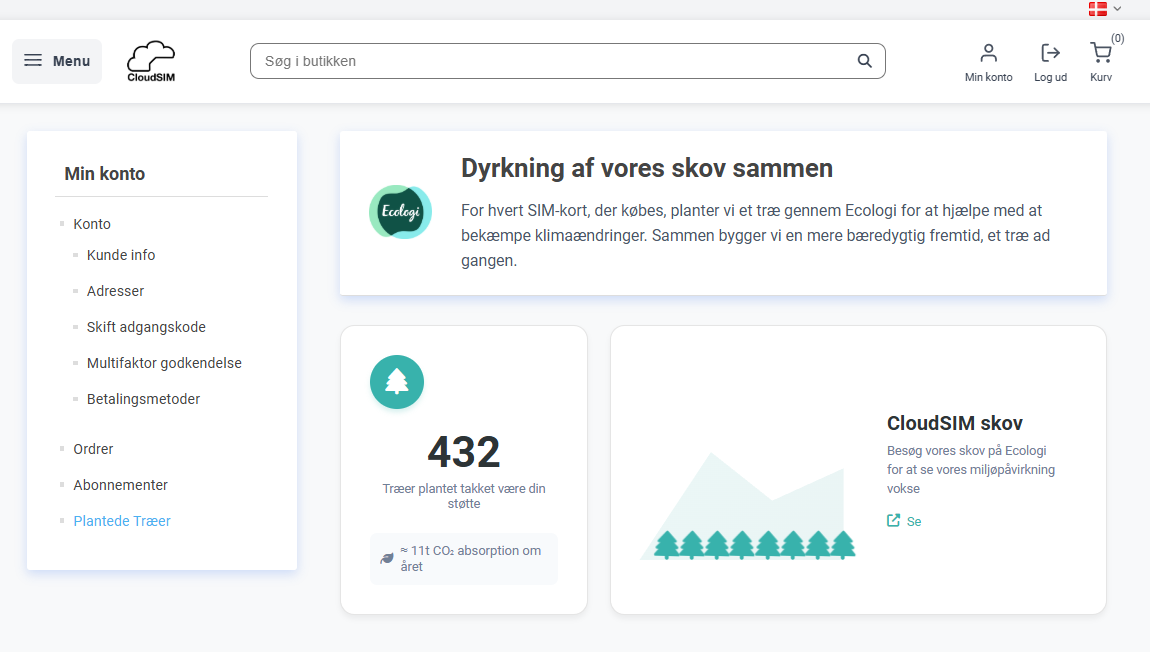This screenshot has height=652, width=1150.
Task: Go to Adresser in sidebar
Action: coord(115,291)
